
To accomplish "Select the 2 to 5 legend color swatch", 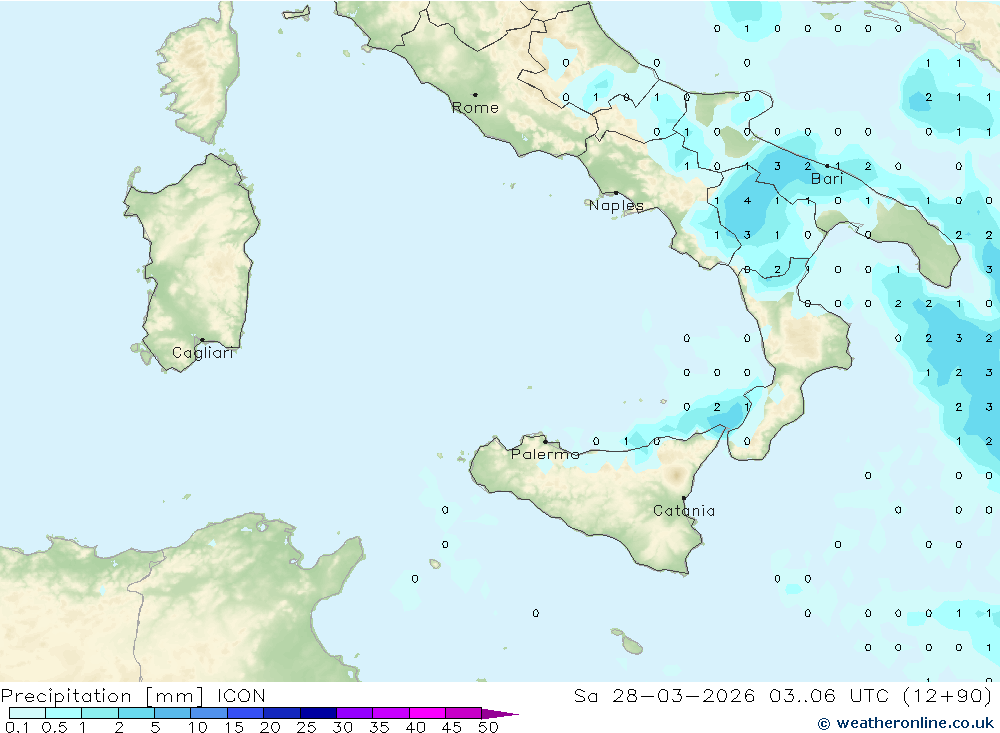I will point(136,713).
